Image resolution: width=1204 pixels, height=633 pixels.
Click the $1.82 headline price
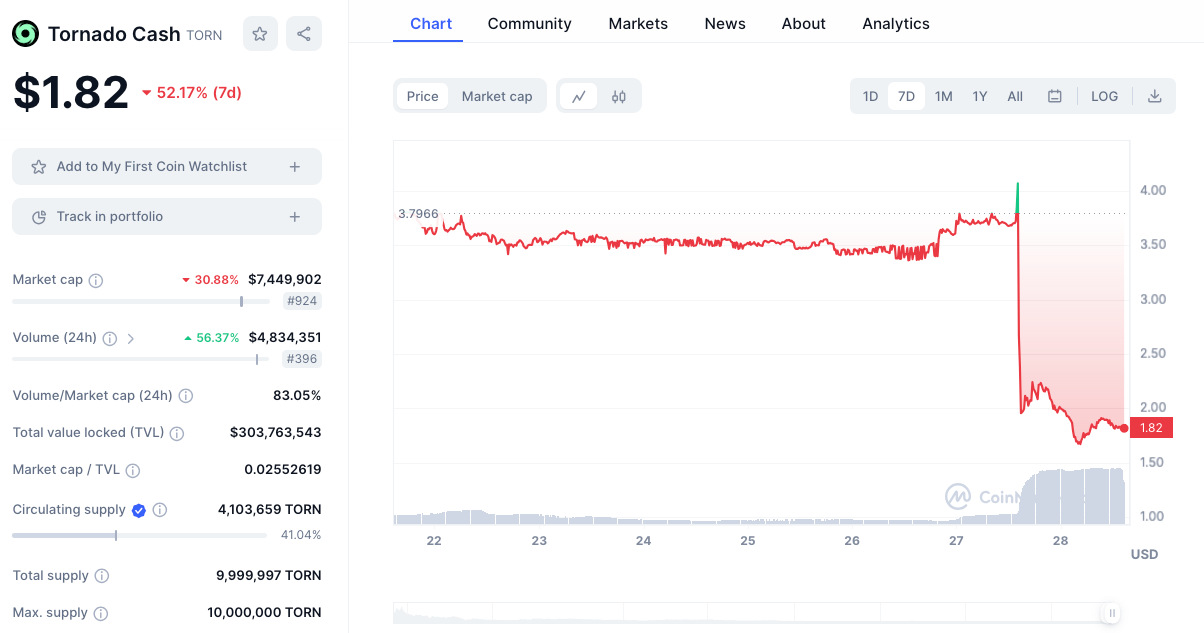tap(71, 93)
